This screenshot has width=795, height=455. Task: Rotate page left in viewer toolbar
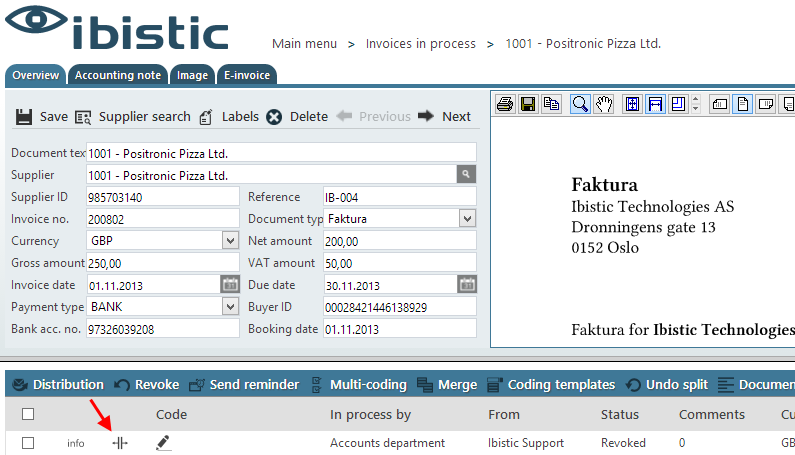click(719, 104)
